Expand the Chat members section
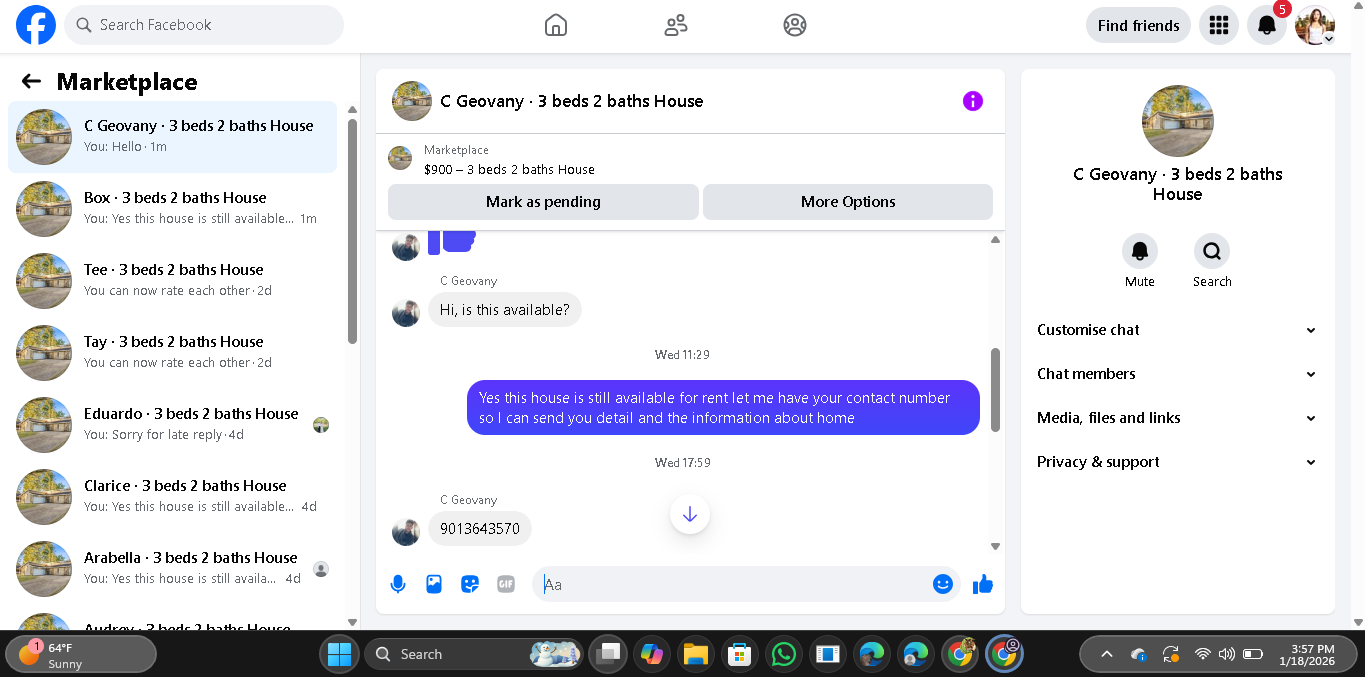This screenshot has width=1365, height=677. (1177, 374)
